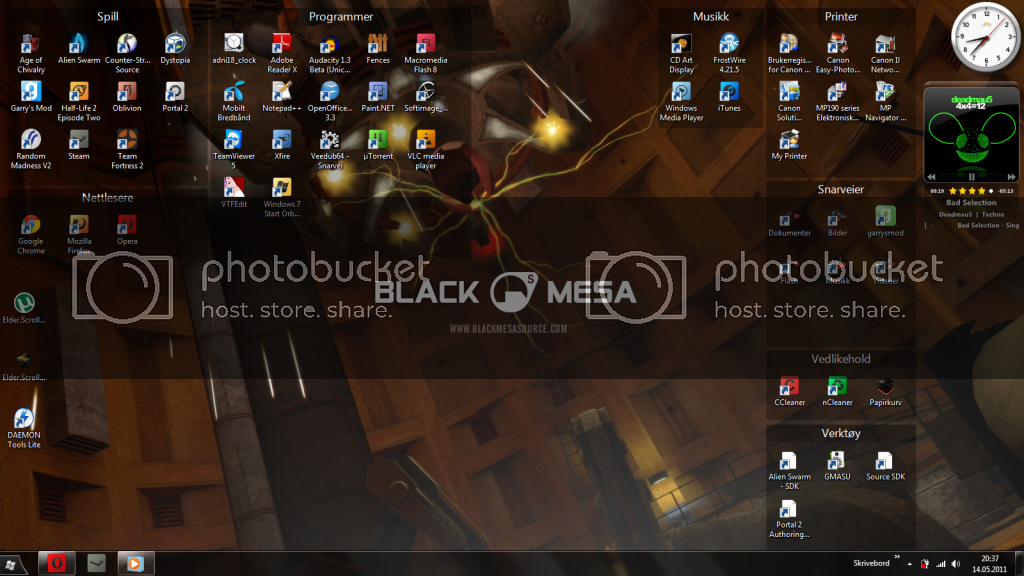This screenshot has width=1024, height=576.
Task: Open DAEMON Tools Lite shortcut
Action: tap(23, 420)
